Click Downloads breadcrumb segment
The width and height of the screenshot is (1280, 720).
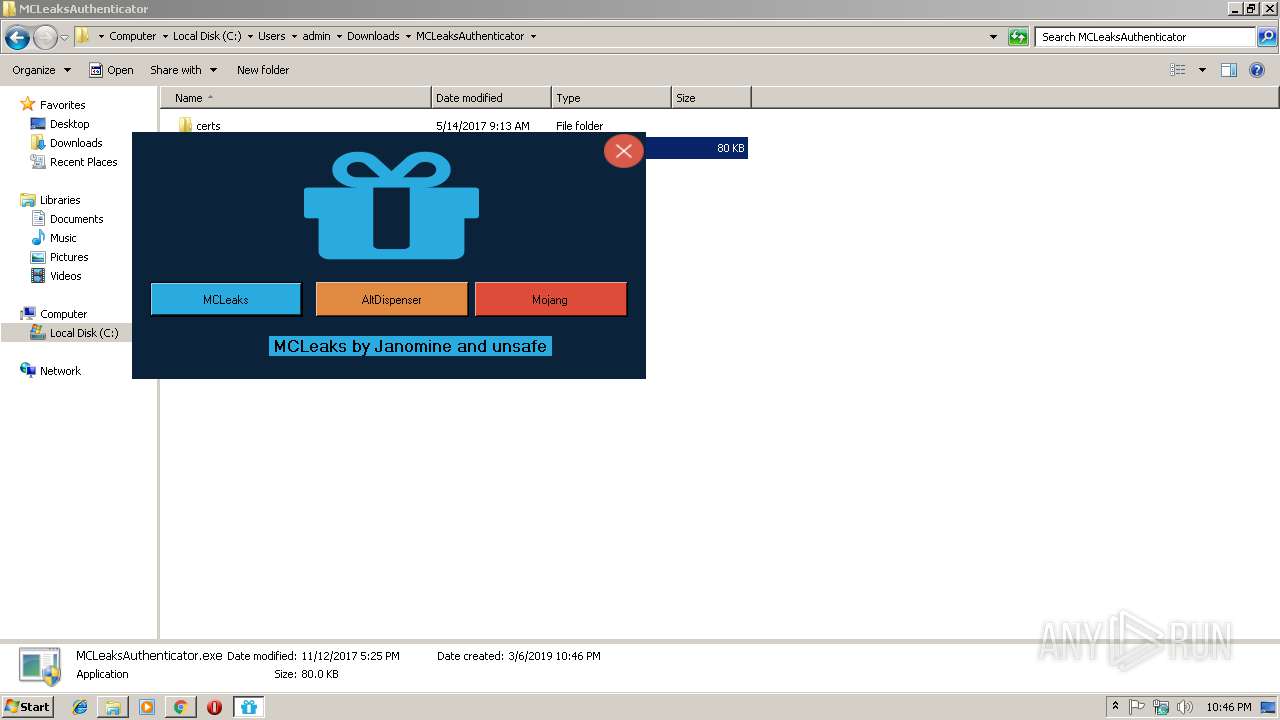[x=373, y=36]
